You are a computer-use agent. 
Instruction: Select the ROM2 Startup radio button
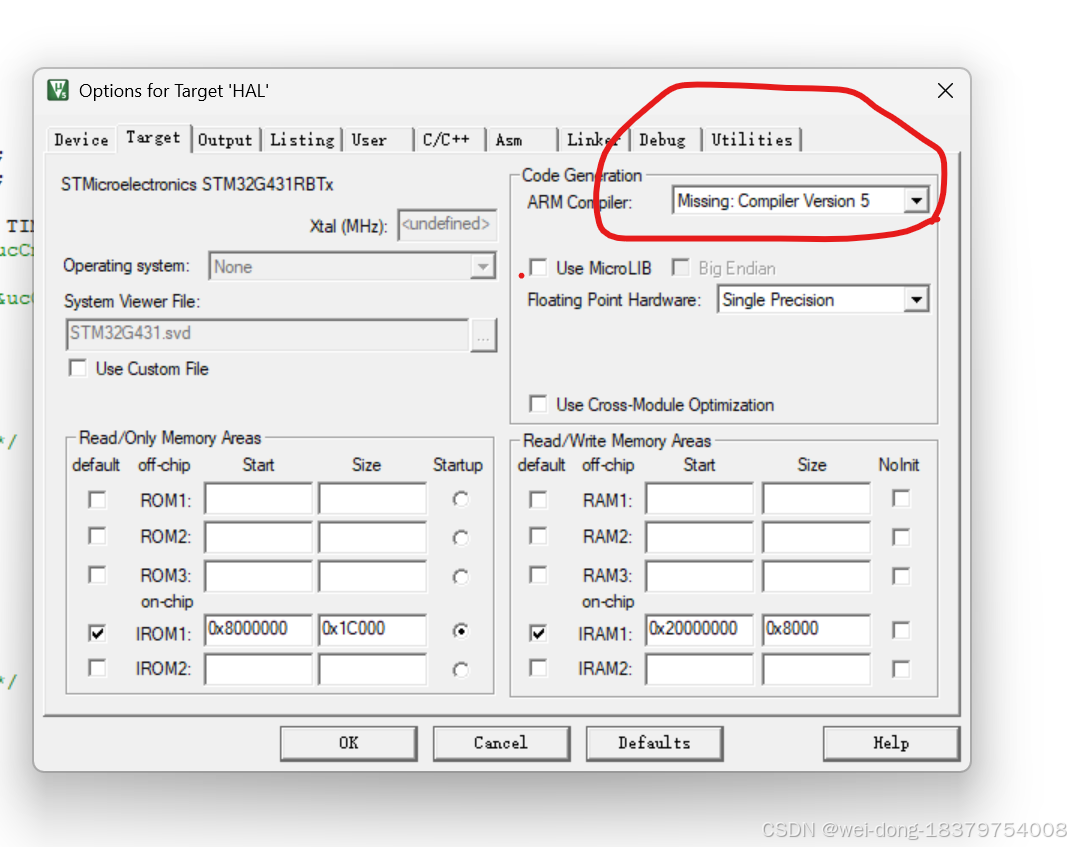point(460,538)
